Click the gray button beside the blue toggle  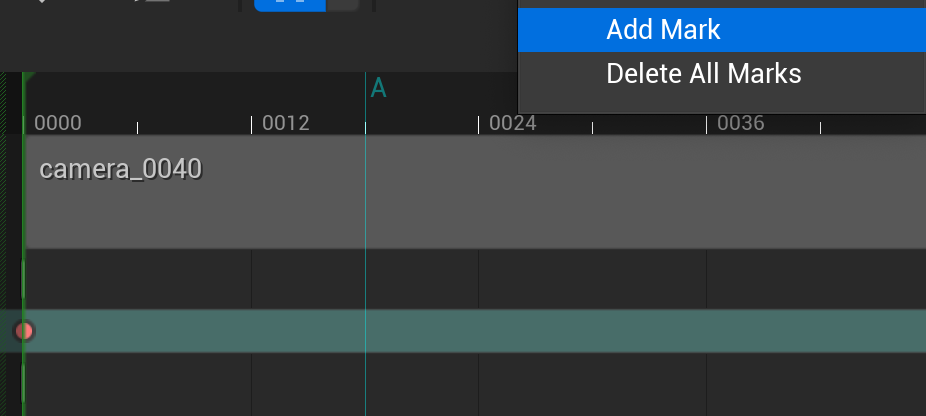click(x=343, y=4)
